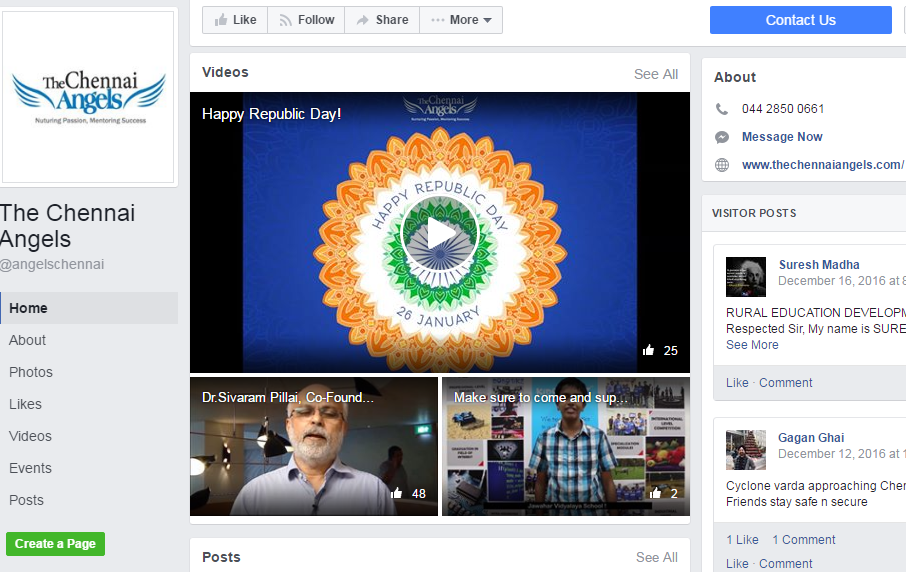Follow the page via Follow button
This screenshot has height=572, width=906.
pos(306,20)
